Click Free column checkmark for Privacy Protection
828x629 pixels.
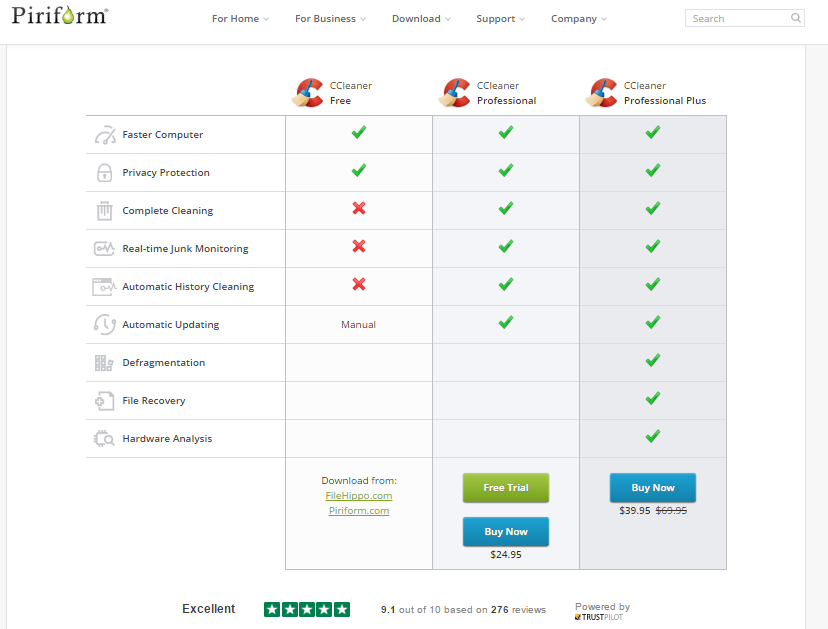tap(359, 170)
